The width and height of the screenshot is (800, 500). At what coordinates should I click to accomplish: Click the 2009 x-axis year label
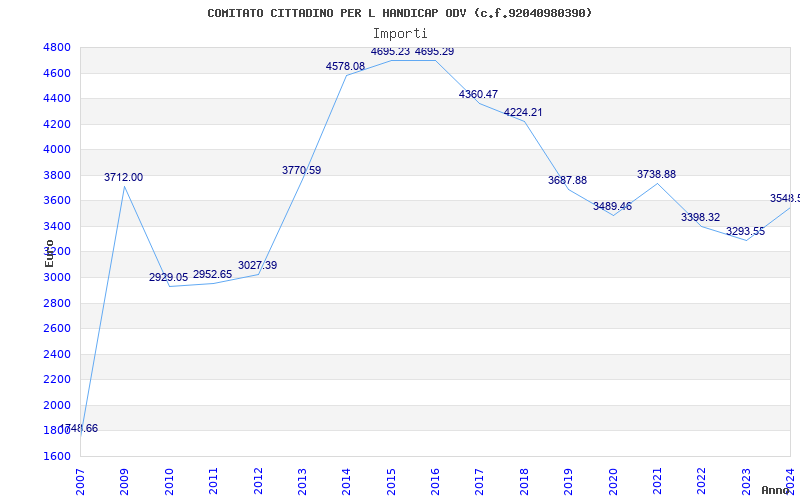click(124, 482)
